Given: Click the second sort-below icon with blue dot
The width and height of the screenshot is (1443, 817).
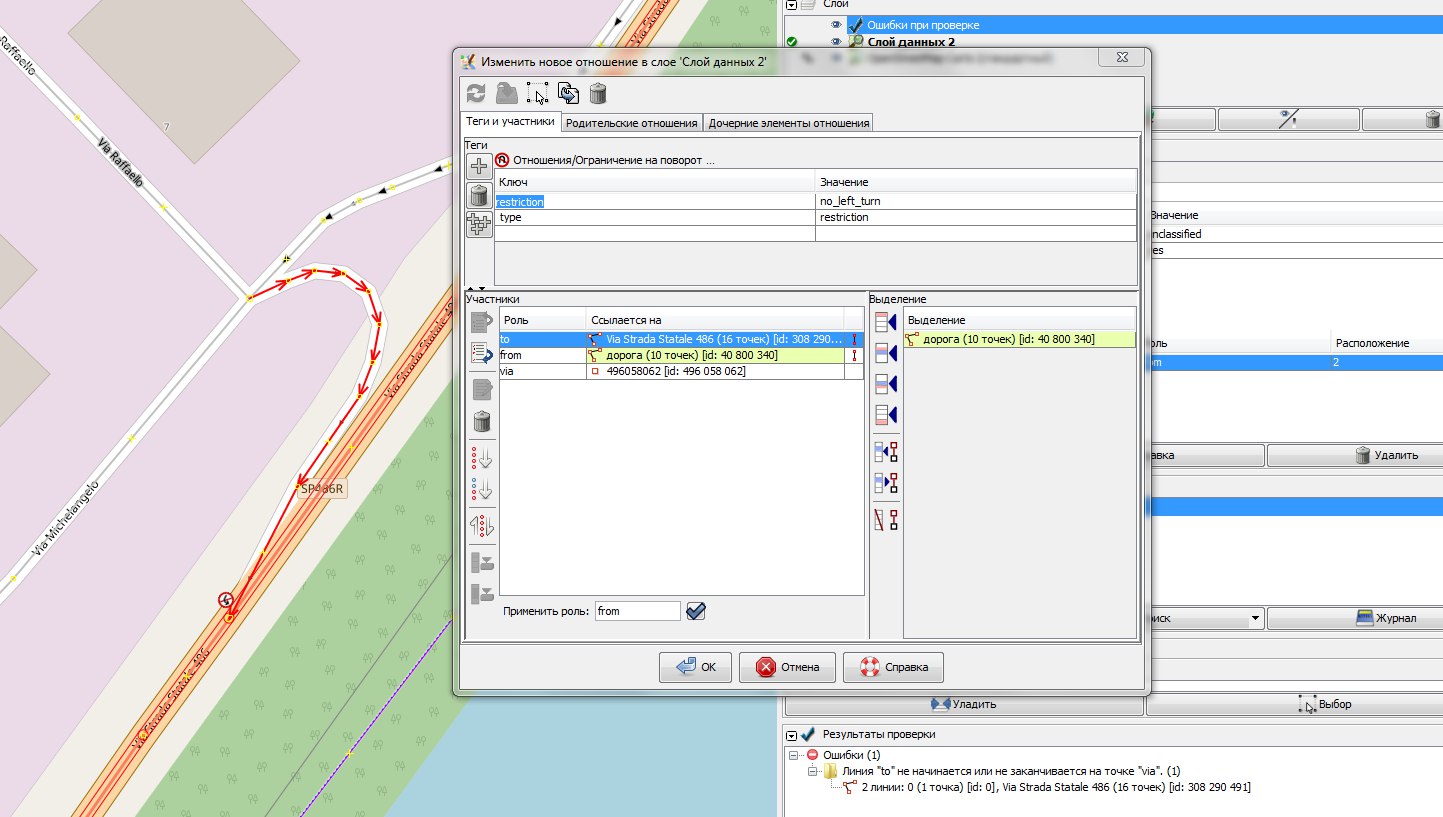Looking at the screenshot, I should (482, 489).
